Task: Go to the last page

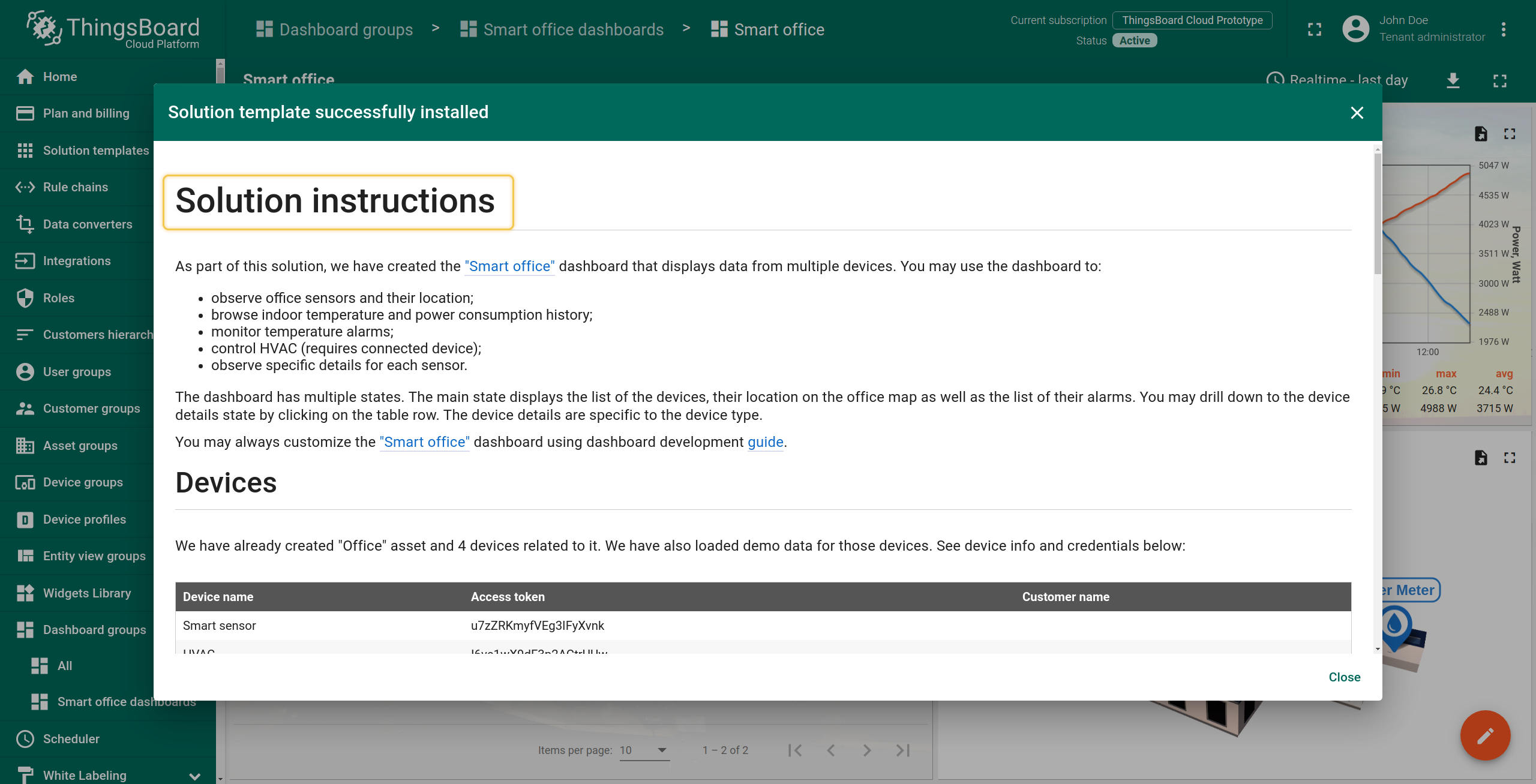Action: pos(903,750)
